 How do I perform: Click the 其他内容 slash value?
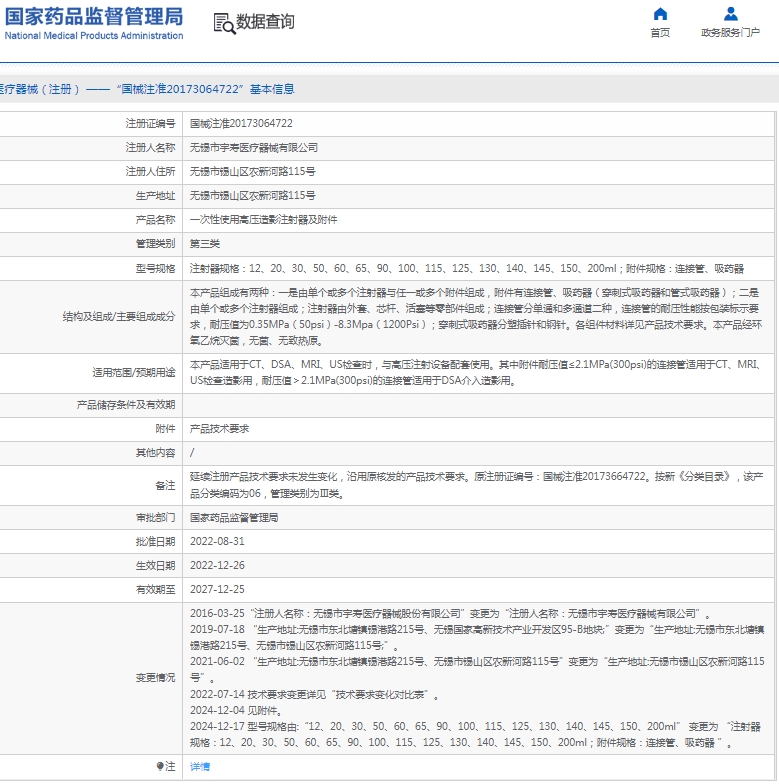(x=192, y=452)
